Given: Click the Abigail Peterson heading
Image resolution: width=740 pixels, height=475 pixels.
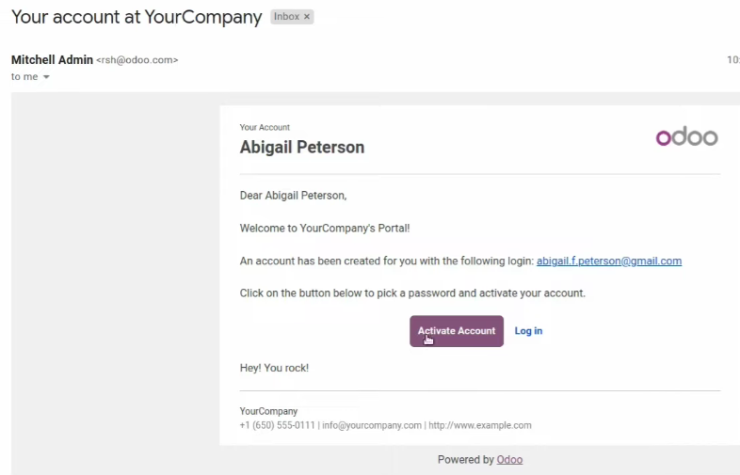Looking at the screenshot, I should (302, 147).
